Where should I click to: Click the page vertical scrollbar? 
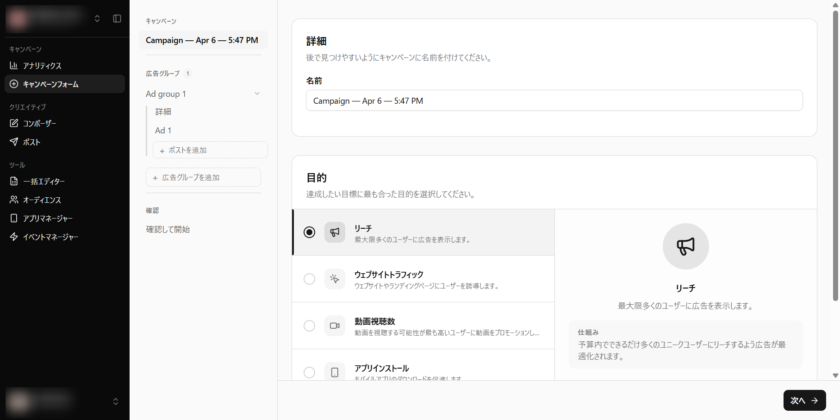click(x=835, y=150)
